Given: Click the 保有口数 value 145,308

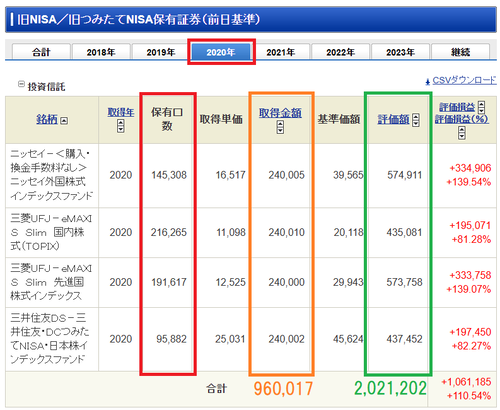Looking at the screenshot, I should 169,175.
